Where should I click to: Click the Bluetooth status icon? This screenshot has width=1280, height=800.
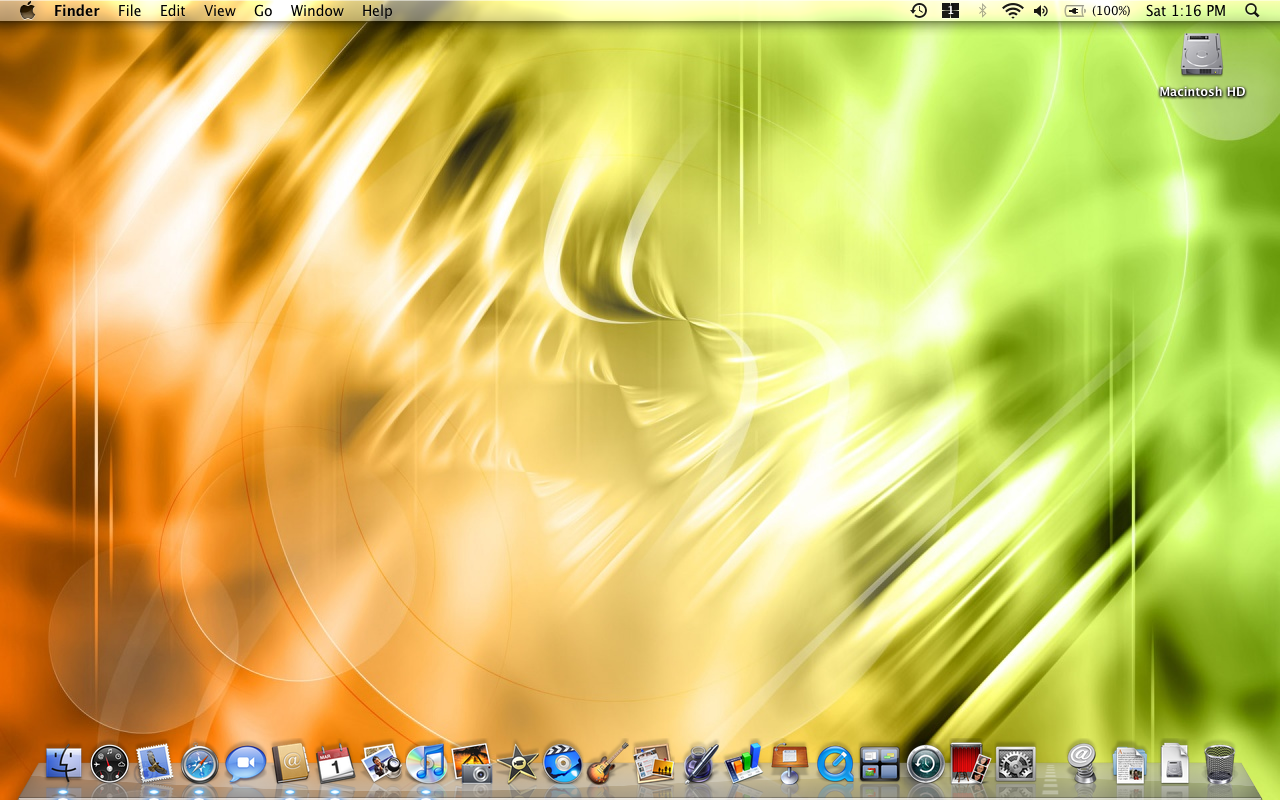point(982,11)
